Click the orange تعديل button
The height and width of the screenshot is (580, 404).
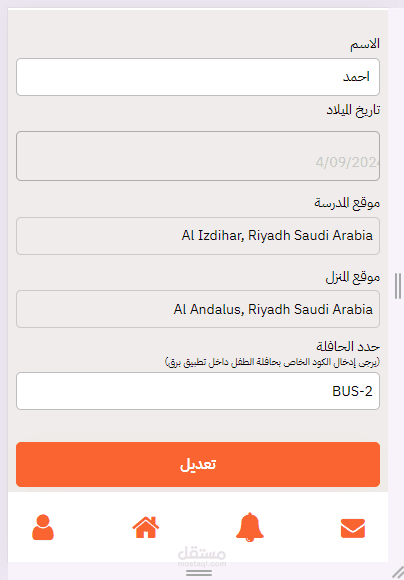(198, 464)
